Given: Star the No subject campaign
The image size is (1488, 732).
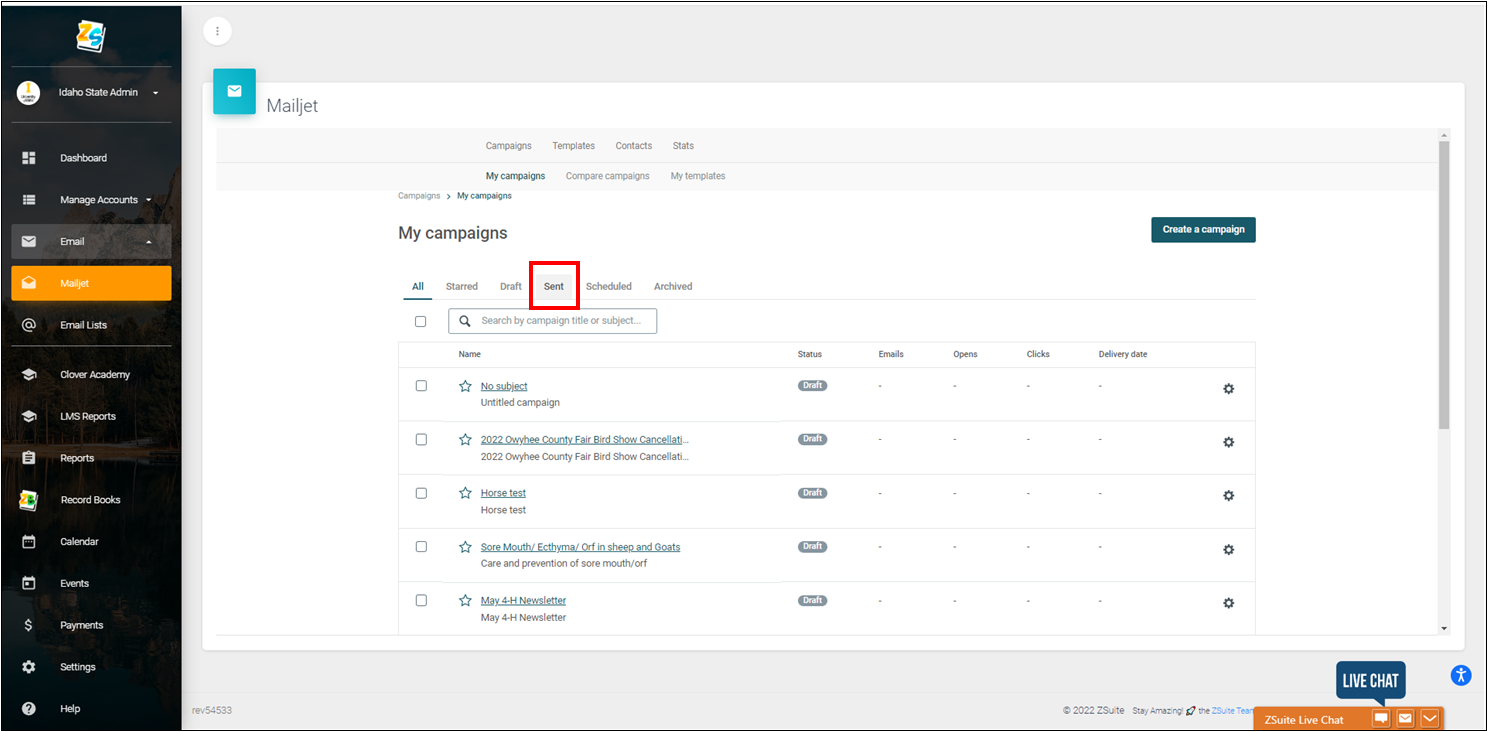Looking at the screenshot, I should 465,386.
